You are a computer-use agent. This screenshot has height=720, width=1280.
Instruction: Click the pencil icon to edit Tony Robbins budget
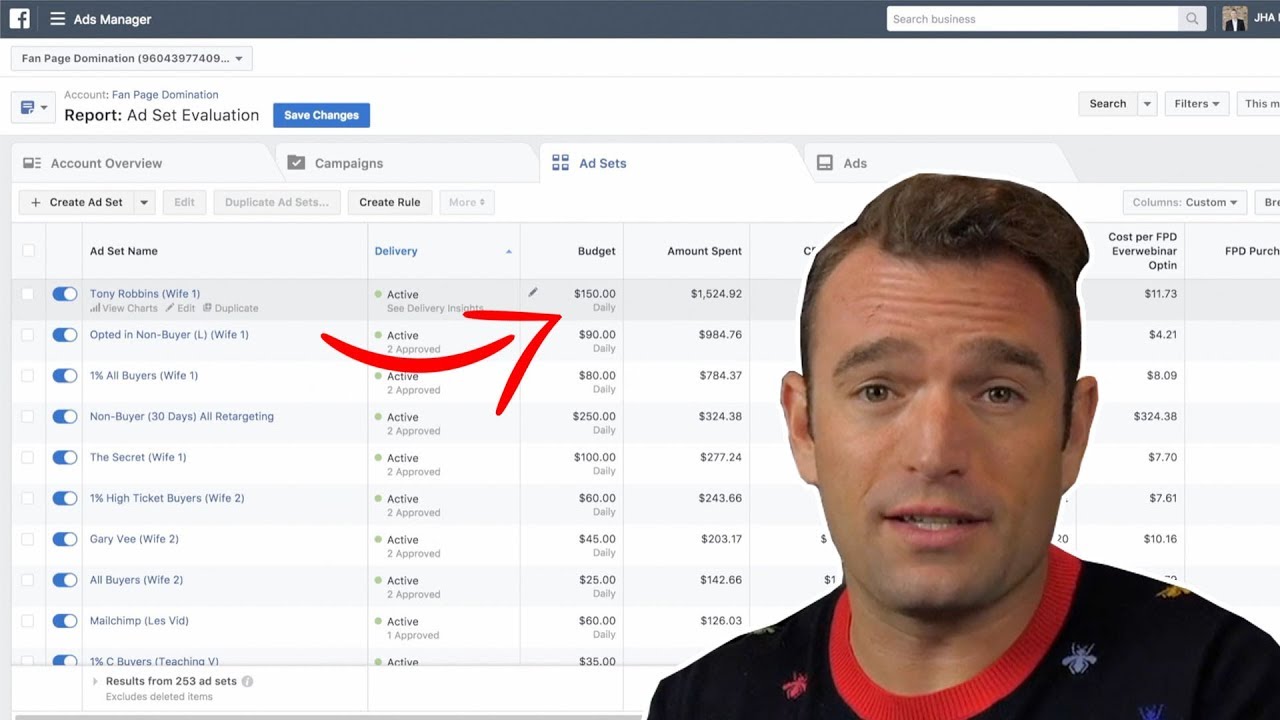[533, 293]
